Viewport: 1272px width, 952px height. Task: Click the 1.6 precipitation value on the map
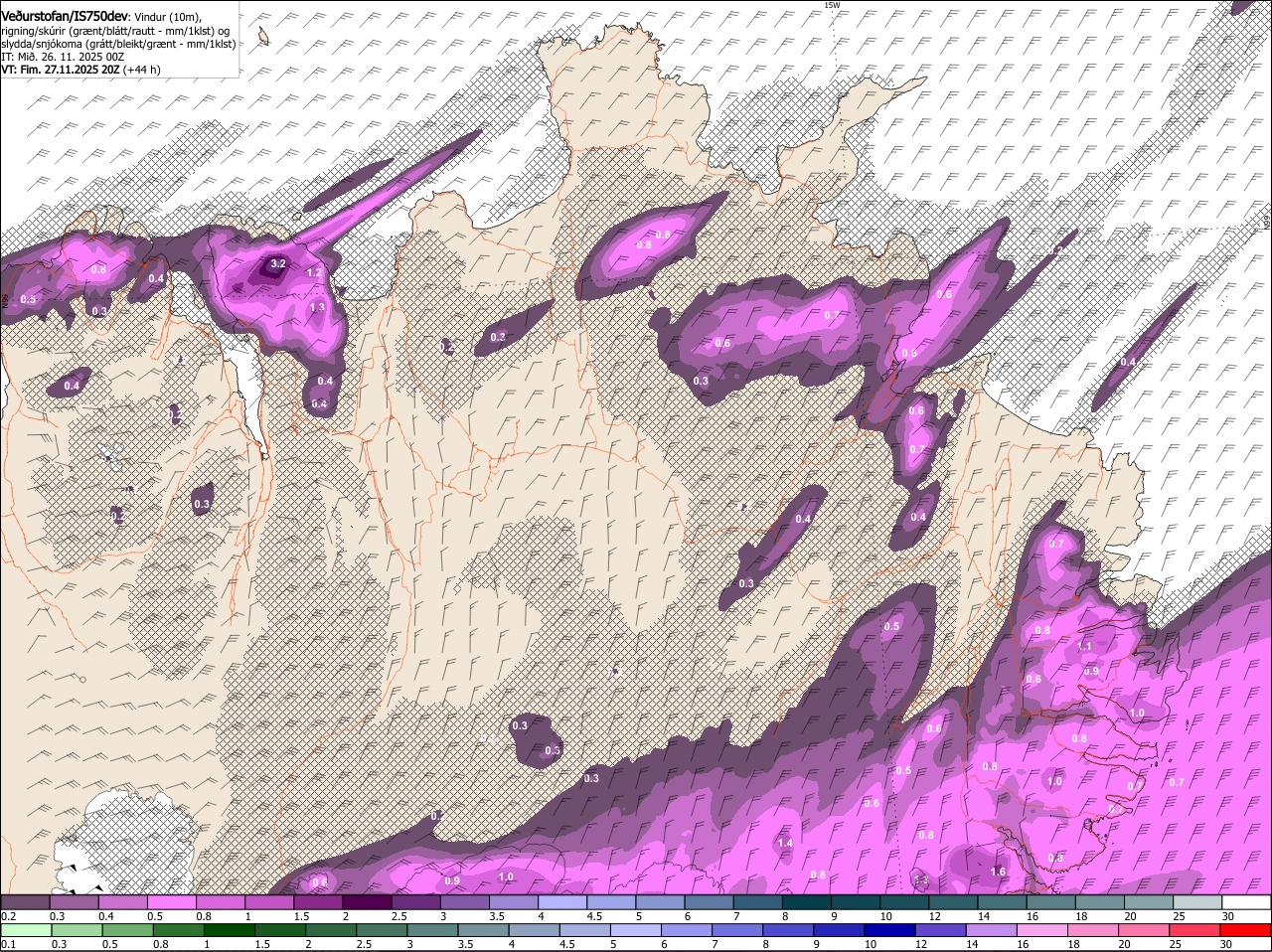[x=999, y=872]
